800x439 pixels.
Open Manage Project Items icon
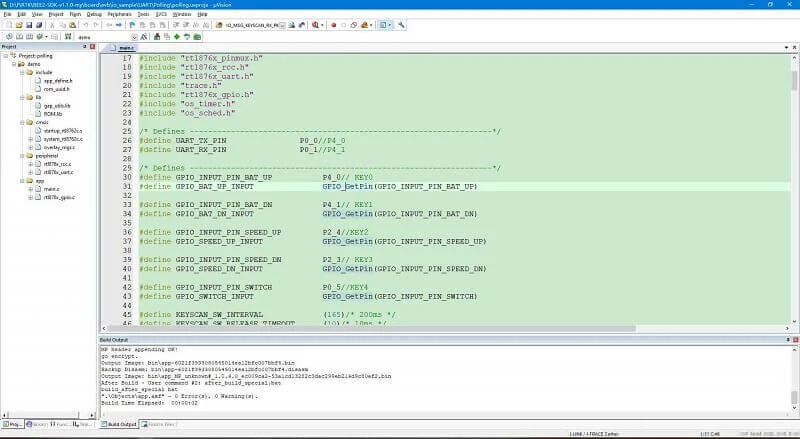(157, 37)
